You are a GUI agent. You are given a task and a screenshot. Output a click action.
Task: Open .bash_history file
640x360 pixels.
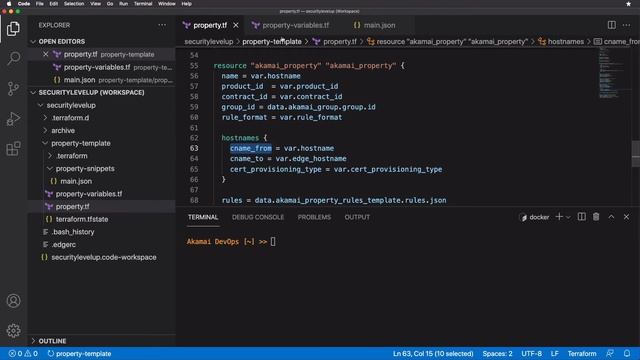coord(101,232)
